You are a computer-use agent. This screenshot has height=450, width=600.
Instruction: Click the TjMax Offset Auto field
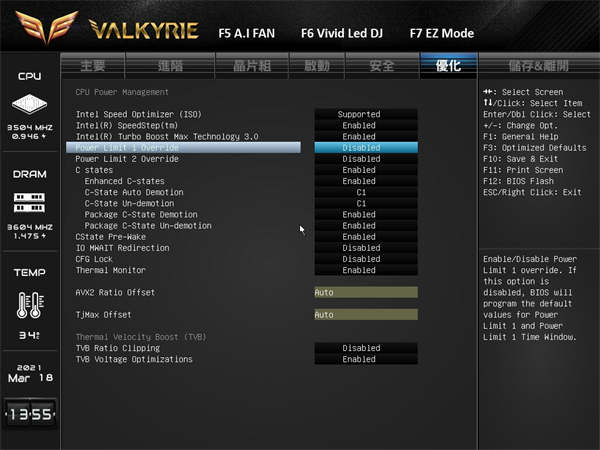point(366,315)
